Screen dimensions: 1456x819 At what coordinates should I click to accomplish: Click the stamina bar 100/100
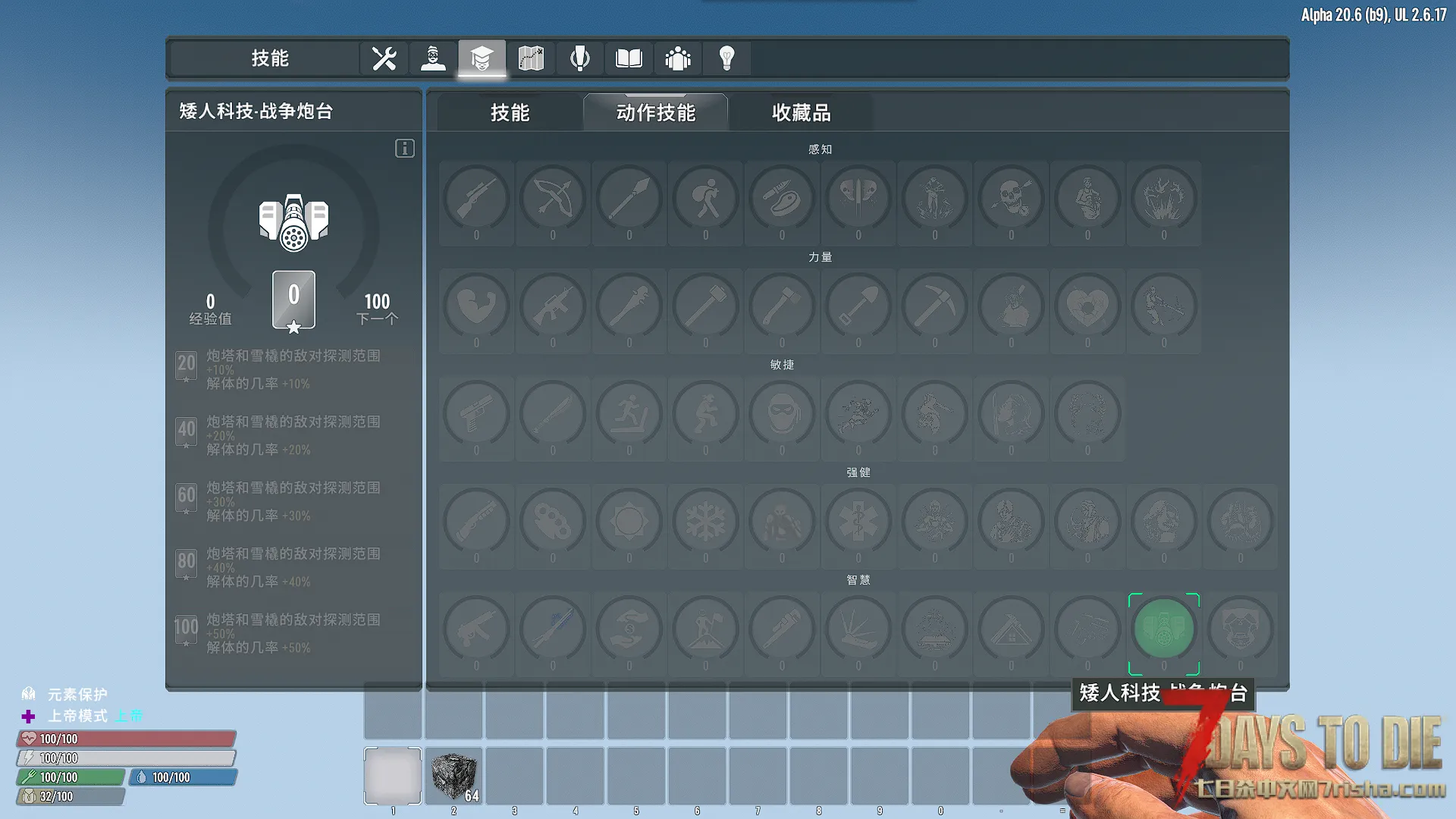click(x=127, y=758)
